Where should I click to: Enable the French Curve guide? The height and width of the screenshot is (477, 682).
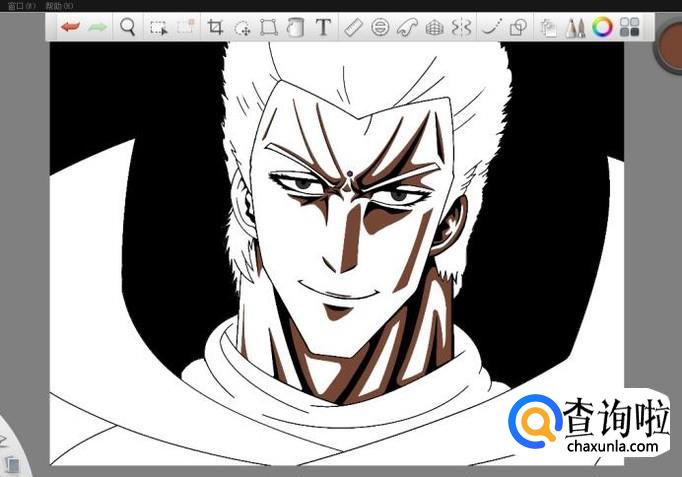[x=407, y=27]
